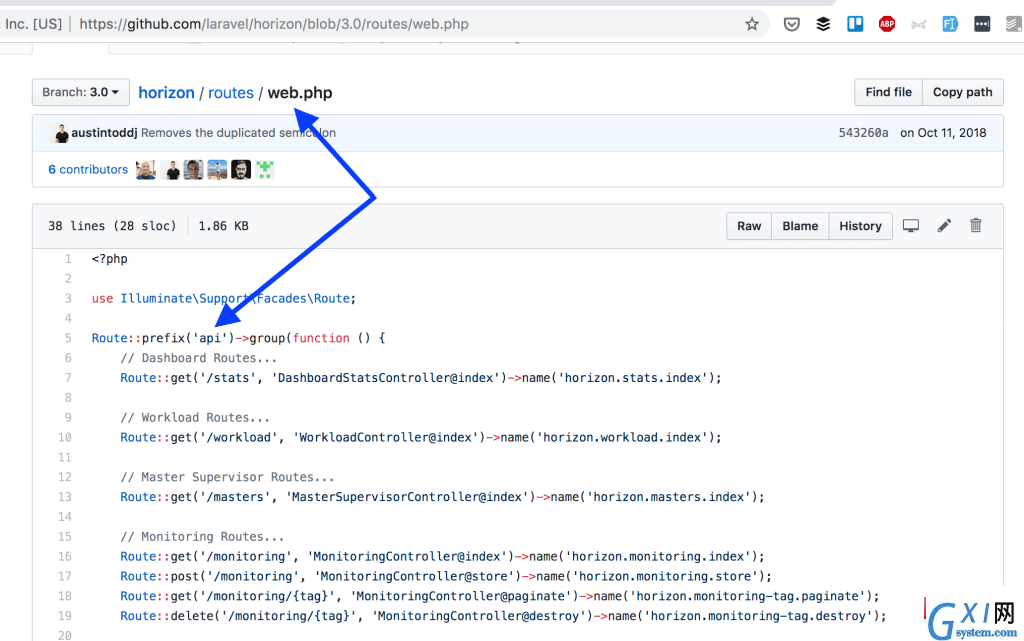This screenshot has height=641, width=1024.
Task: Click the Find file button
Action: [x=888, y=92]
